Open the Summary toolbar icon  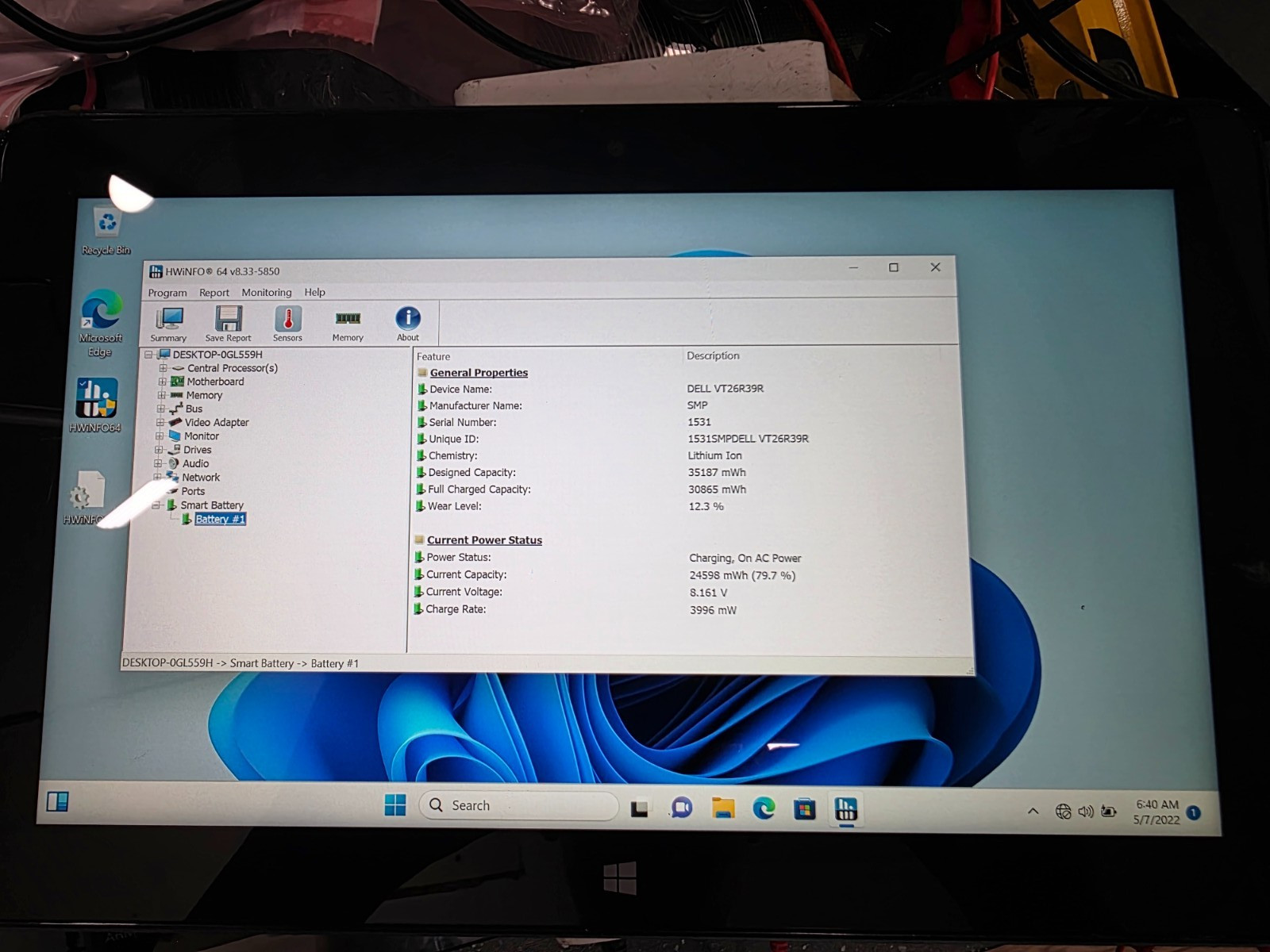(168, 324)
